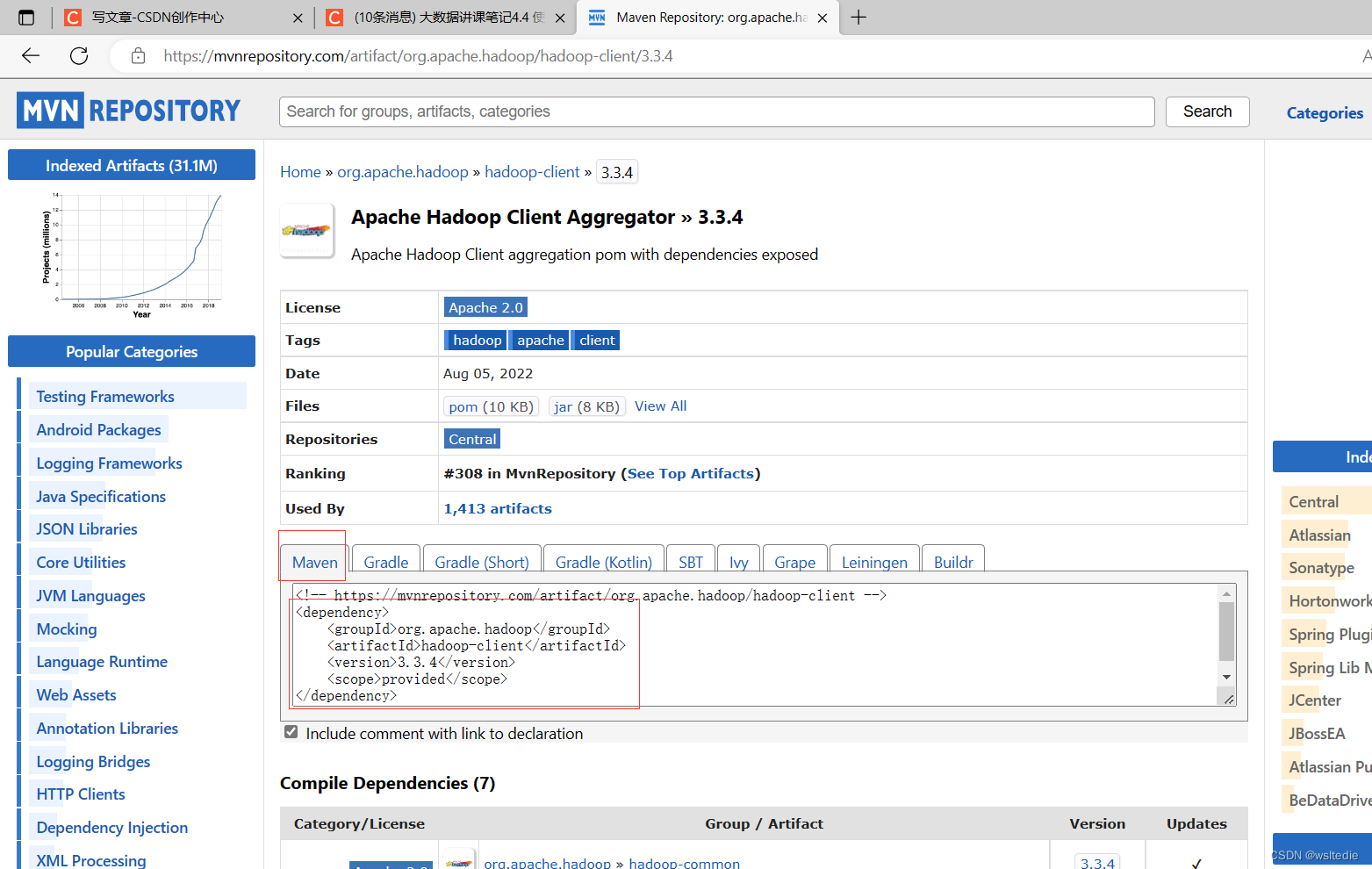
Task: Open Java Specifications category
Action: pos(101,497)
